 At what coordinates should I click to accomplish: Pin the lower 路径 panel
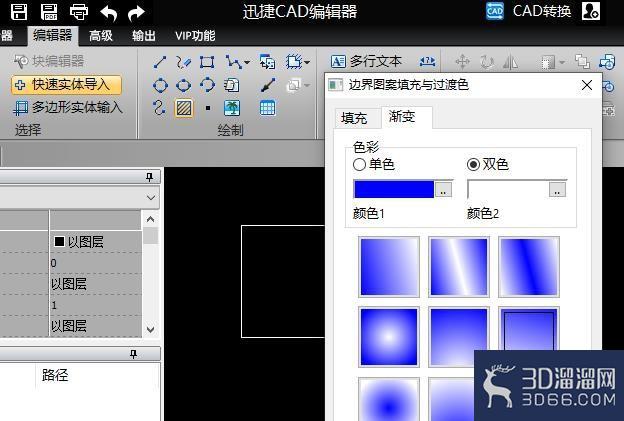coord(133,354)
